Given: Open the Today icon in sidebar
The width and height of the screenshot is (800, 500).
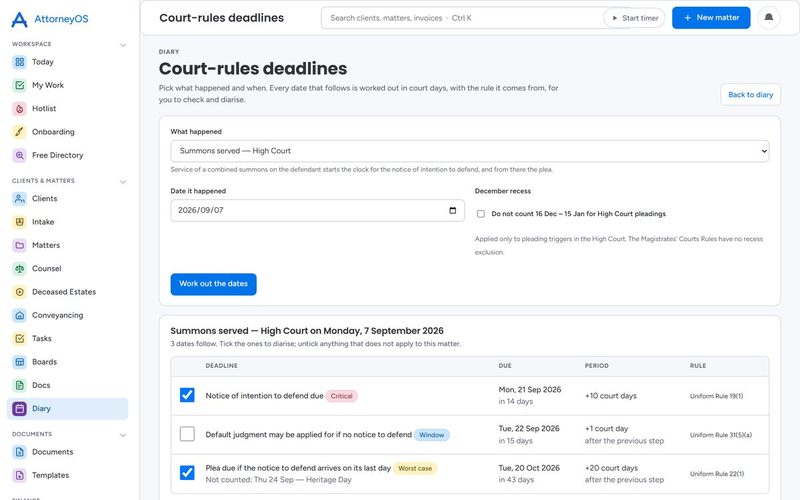Looking at the screenshot, I should point(19,62).
